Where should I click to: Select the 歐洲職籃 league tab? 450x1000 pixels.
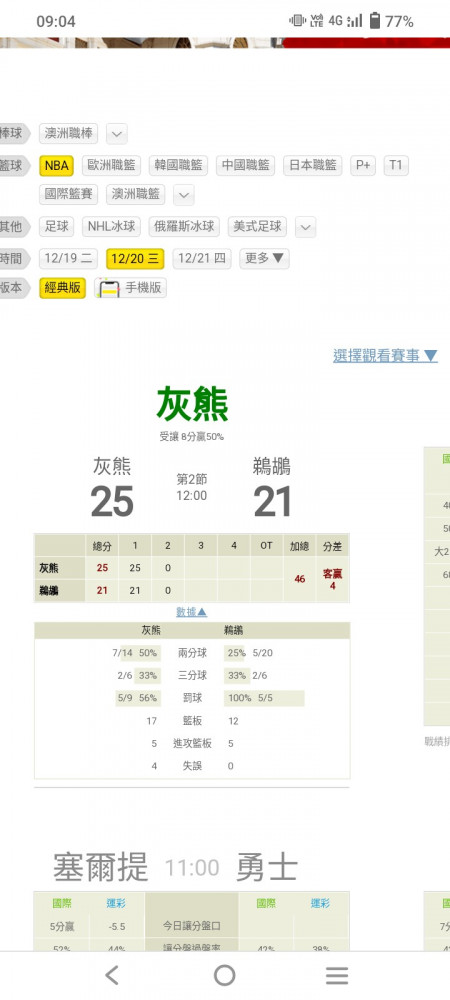pos(112,166)
